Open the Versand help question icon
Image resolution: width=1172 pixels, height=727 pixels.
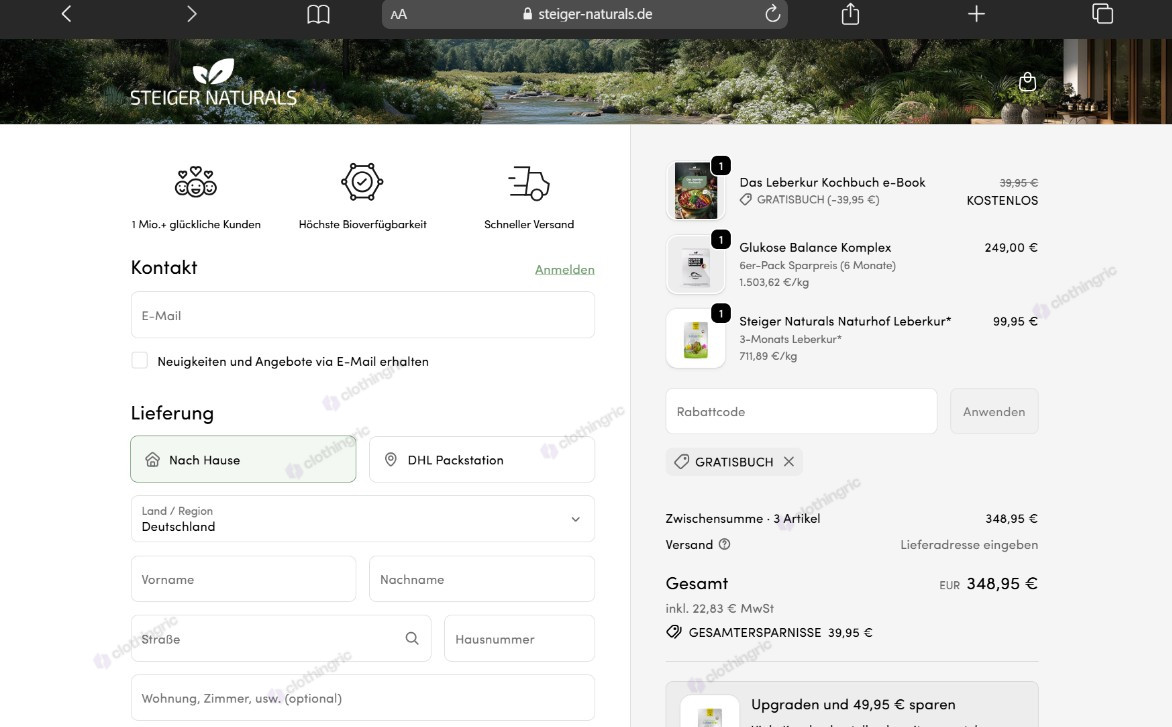point(724,544)
